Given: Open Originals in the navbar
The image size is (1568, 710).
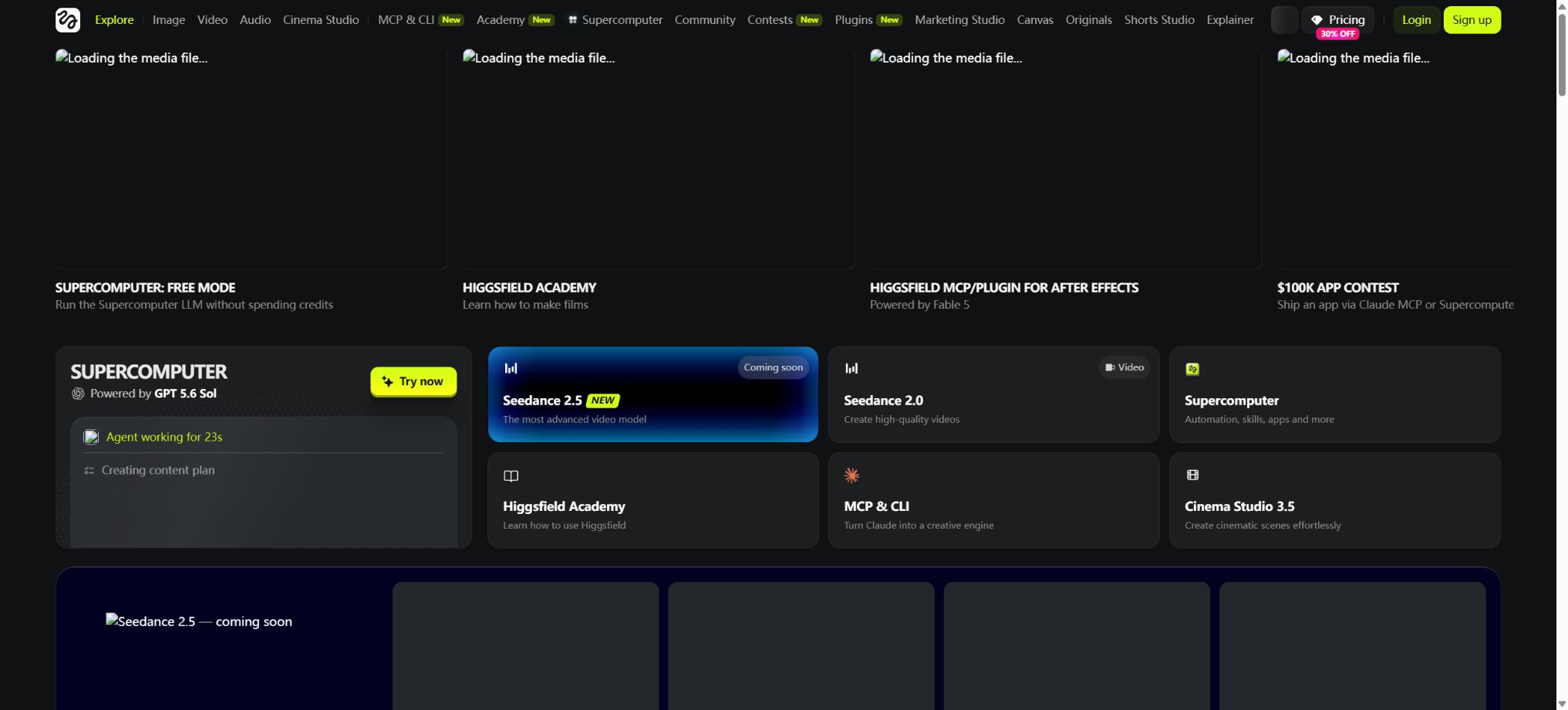Looking at the screenshot, I should [1088, 20].
